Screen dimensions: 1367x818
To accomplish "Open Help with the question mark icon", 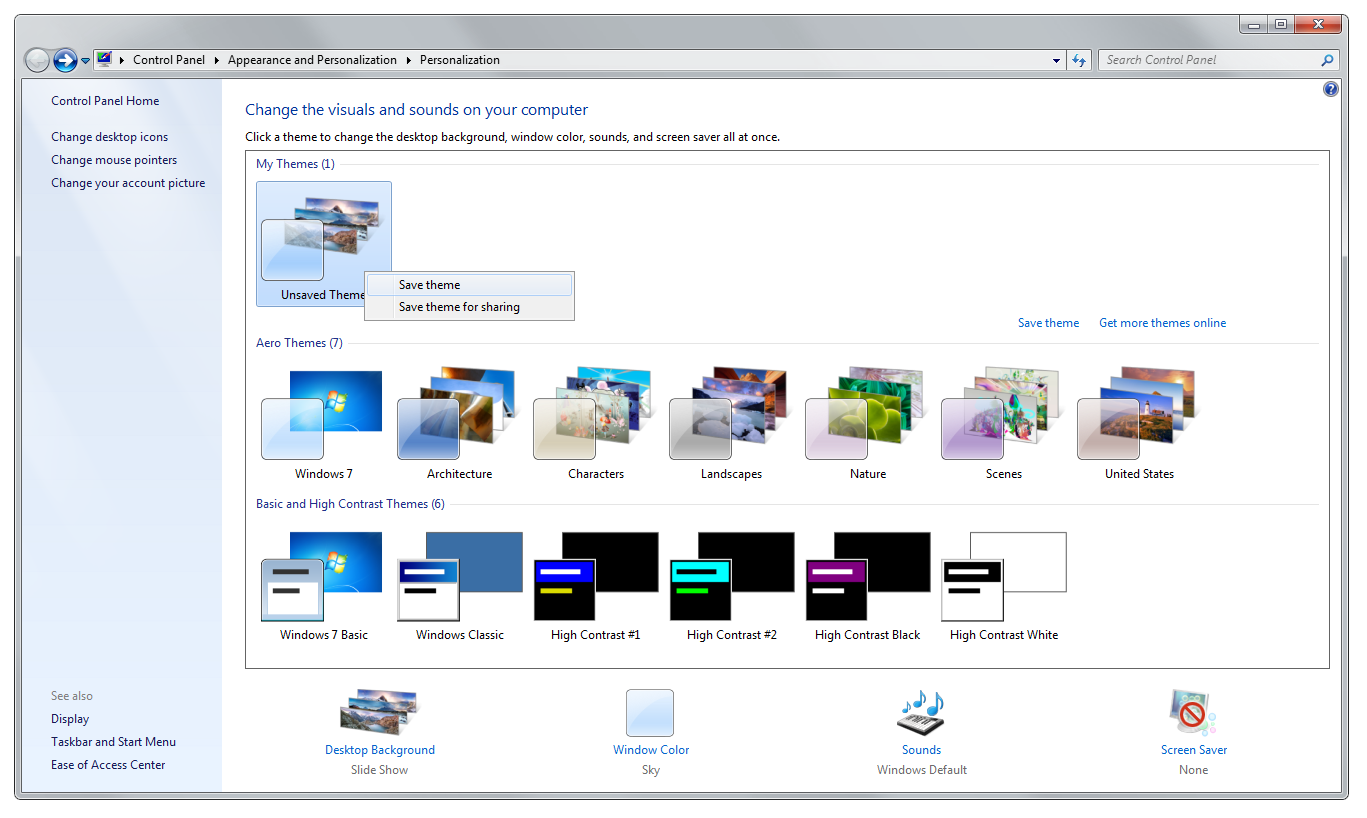I will [x=1331, y=89].
